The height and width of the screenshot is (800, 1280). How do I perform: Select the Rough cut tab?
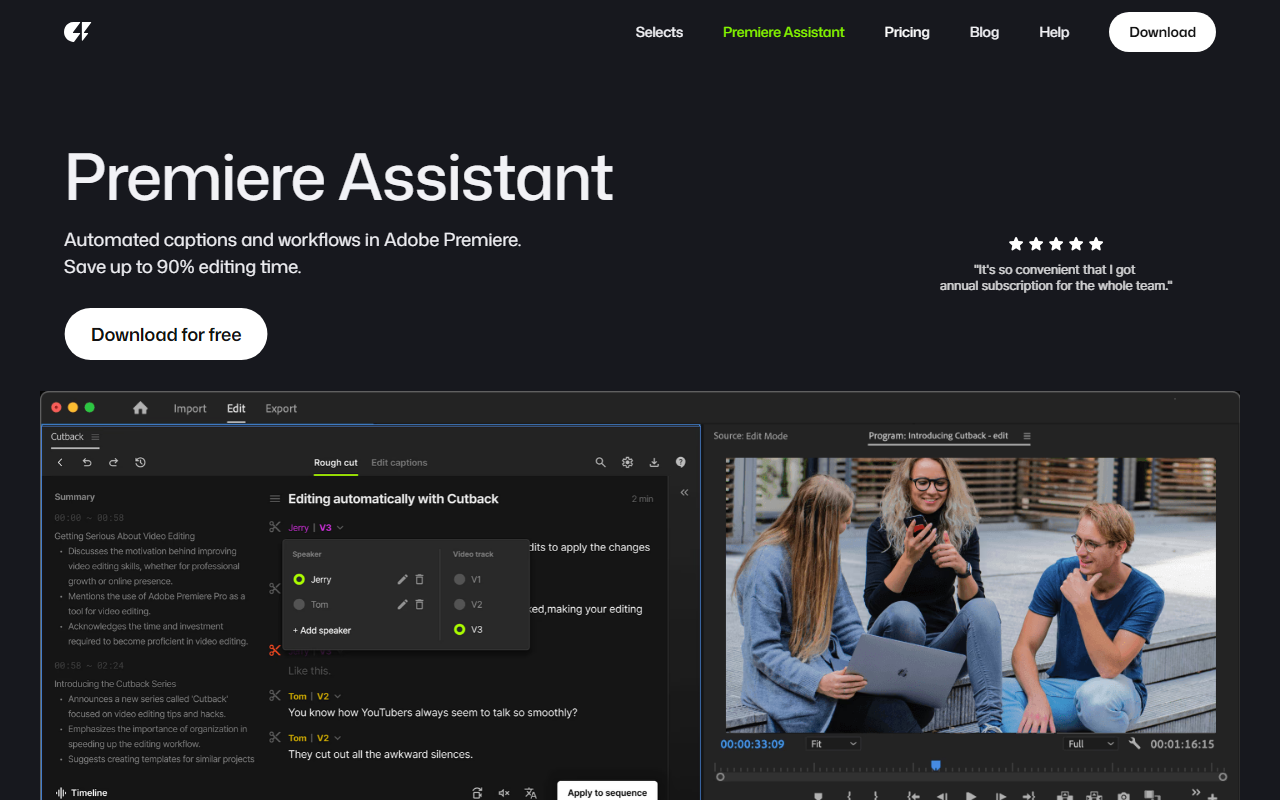pos(336,463)
